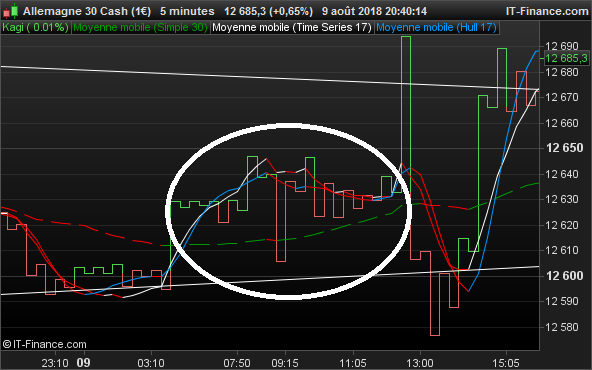Image resolution: width=592 pixels, height=370 pixels.
Task: Open the Moyenne mobile (Simple 30) label
Action: (140, 28)
